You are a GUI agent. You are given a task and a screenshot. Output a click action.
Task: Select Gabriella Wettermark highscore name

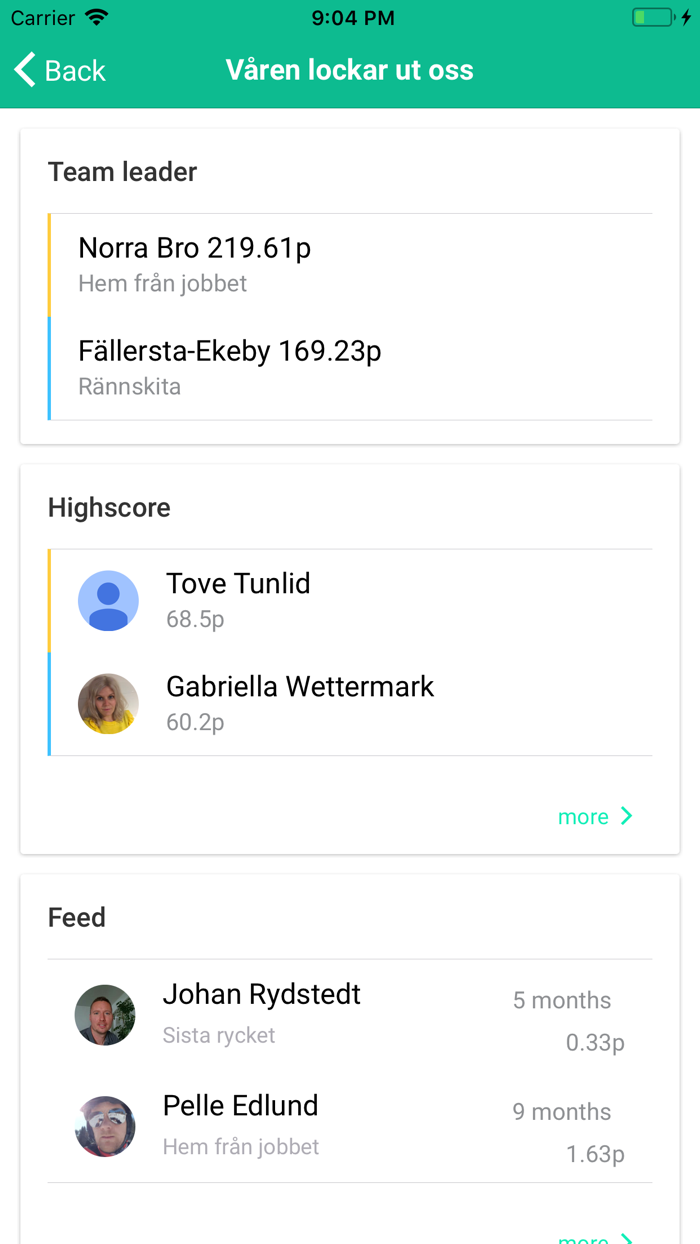pos(300,687)
